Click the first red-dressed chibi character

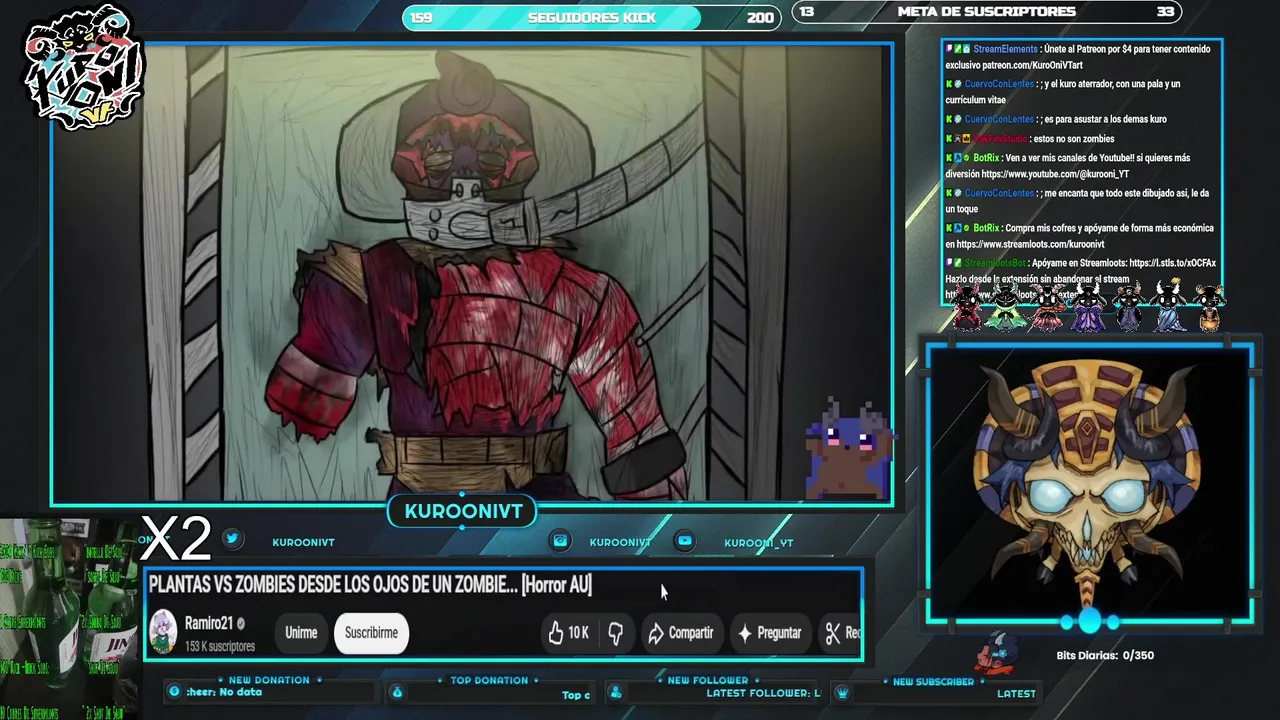966,308
